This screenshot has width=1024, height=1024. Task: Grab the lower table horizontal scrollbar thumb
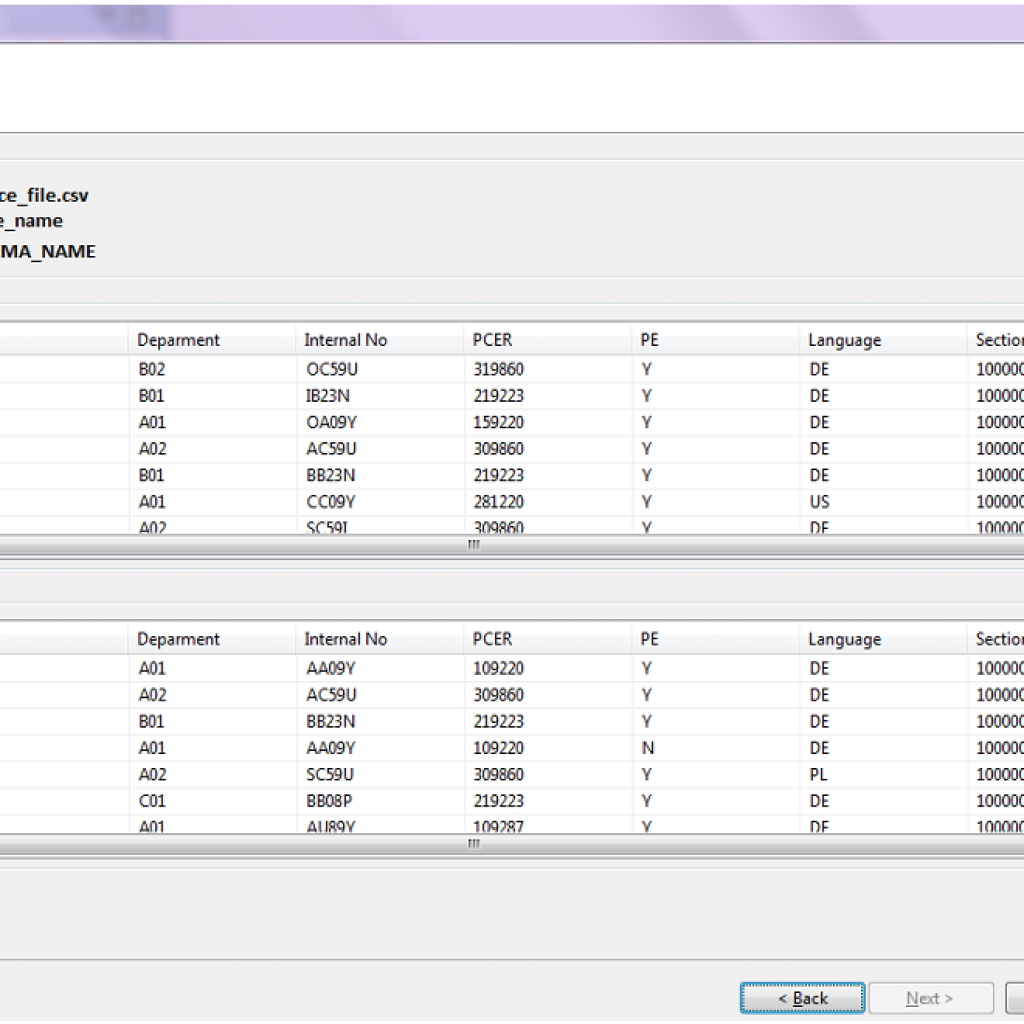click(474, 844)
